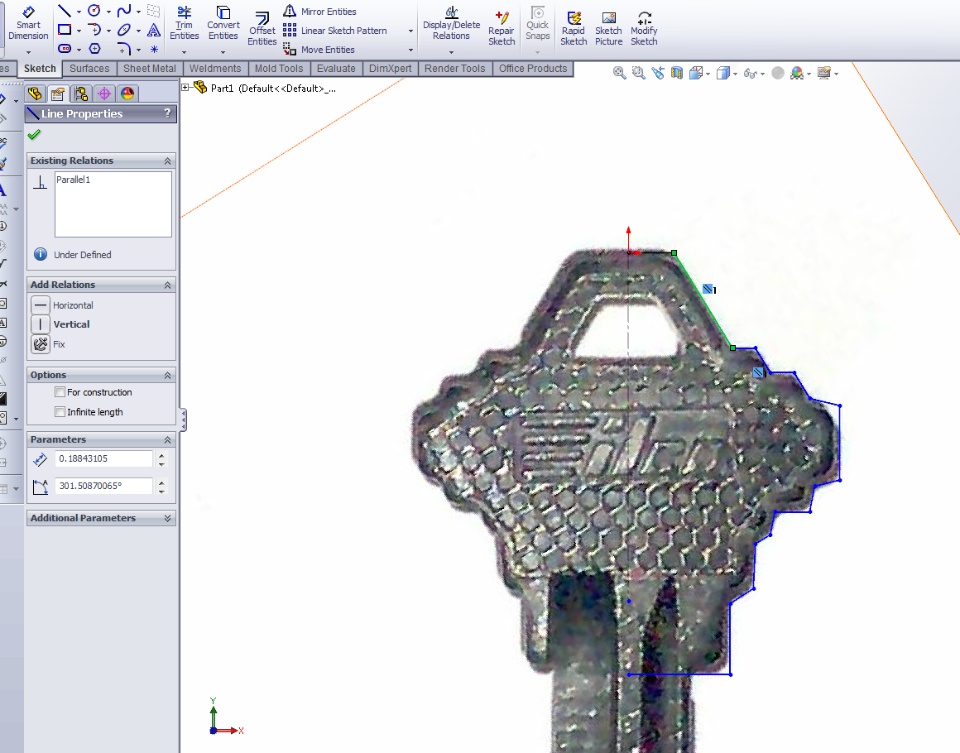Activate the Rapid Sketch tool

click(x=574, y=28)
